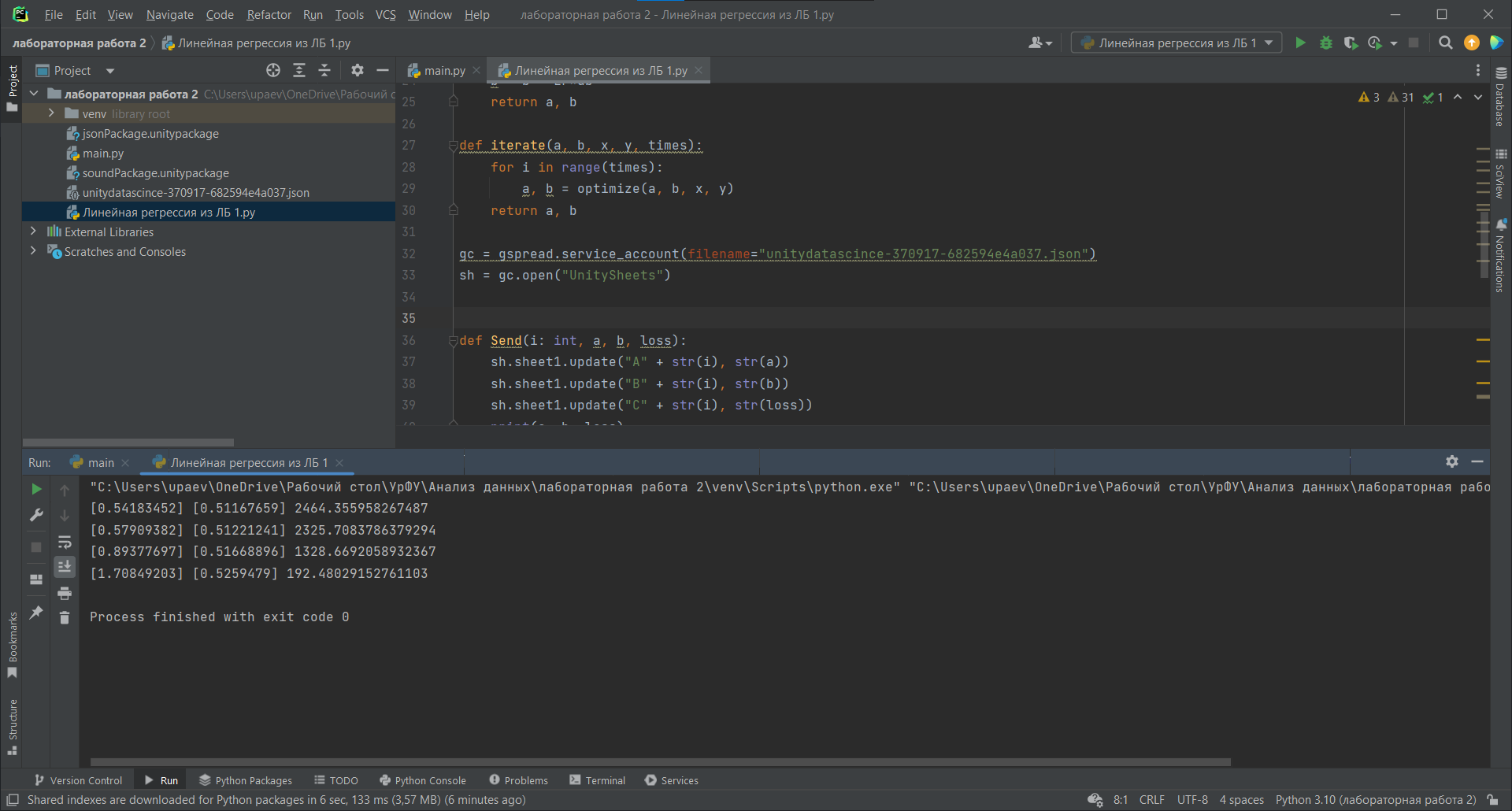Select opened file locator target icon

coord(273,70)
